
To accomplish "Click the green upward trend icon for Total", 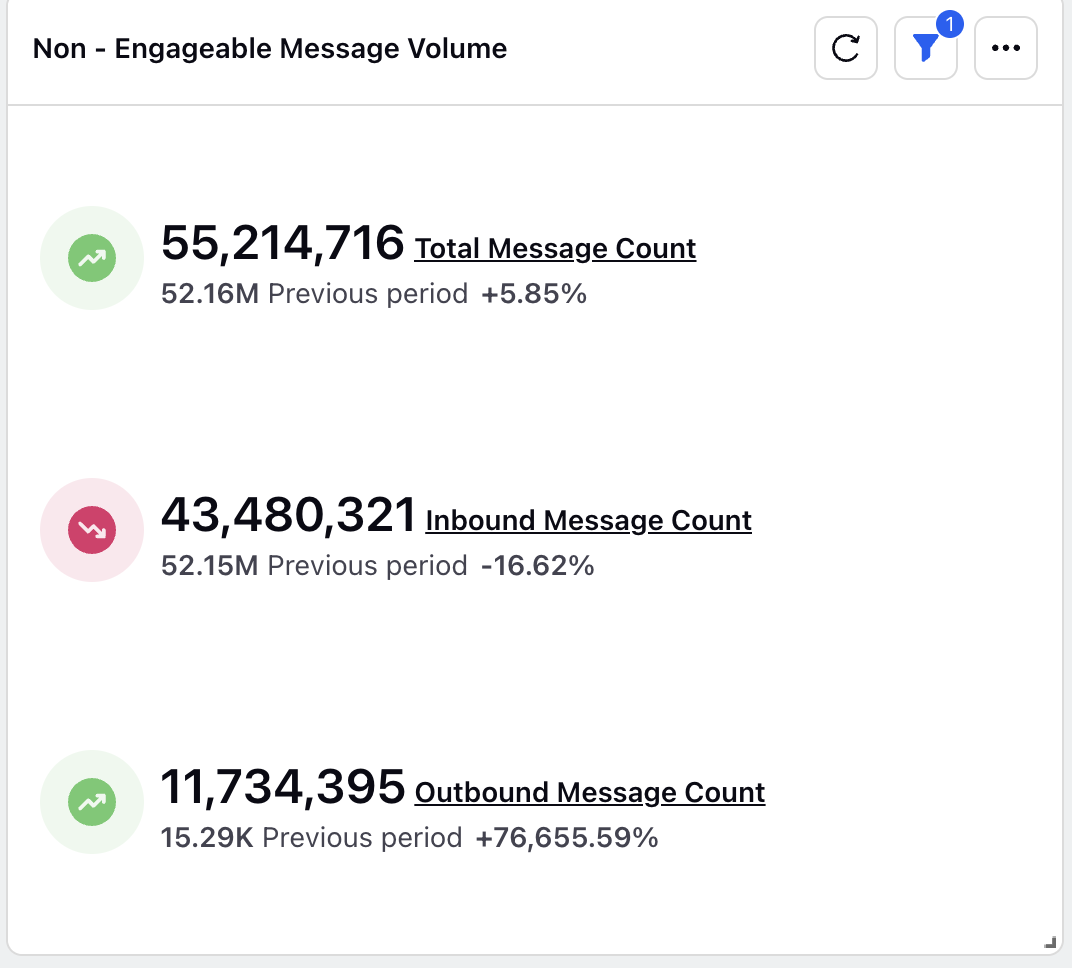I will pyautogui.click(x=92, y=258).
